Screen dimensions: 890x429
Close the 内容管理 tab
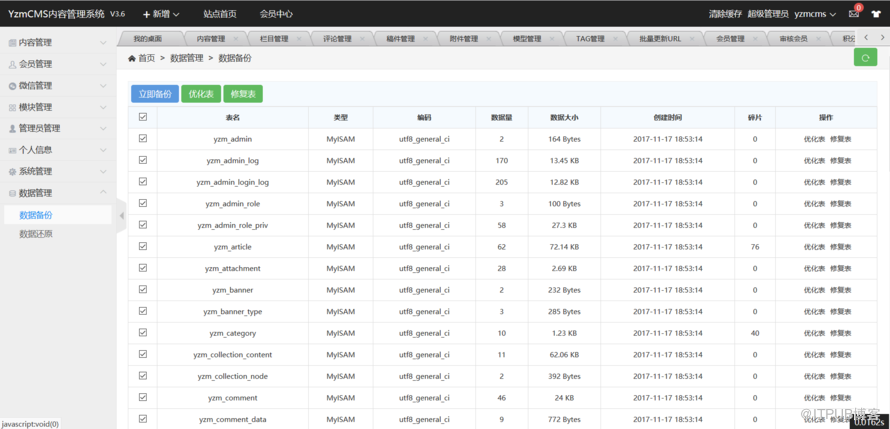pos(236,39)
